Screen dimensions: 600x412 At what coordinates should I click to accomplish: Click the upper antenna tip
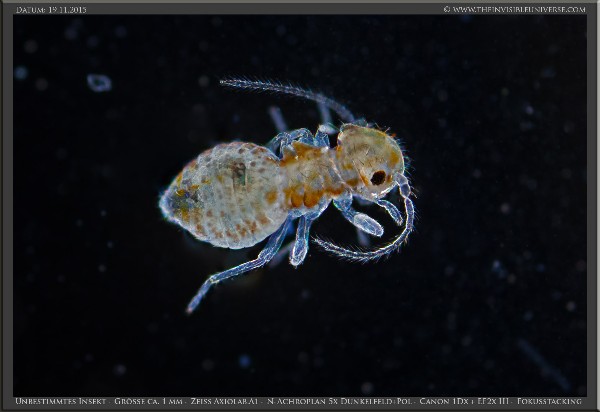(227, 82)
